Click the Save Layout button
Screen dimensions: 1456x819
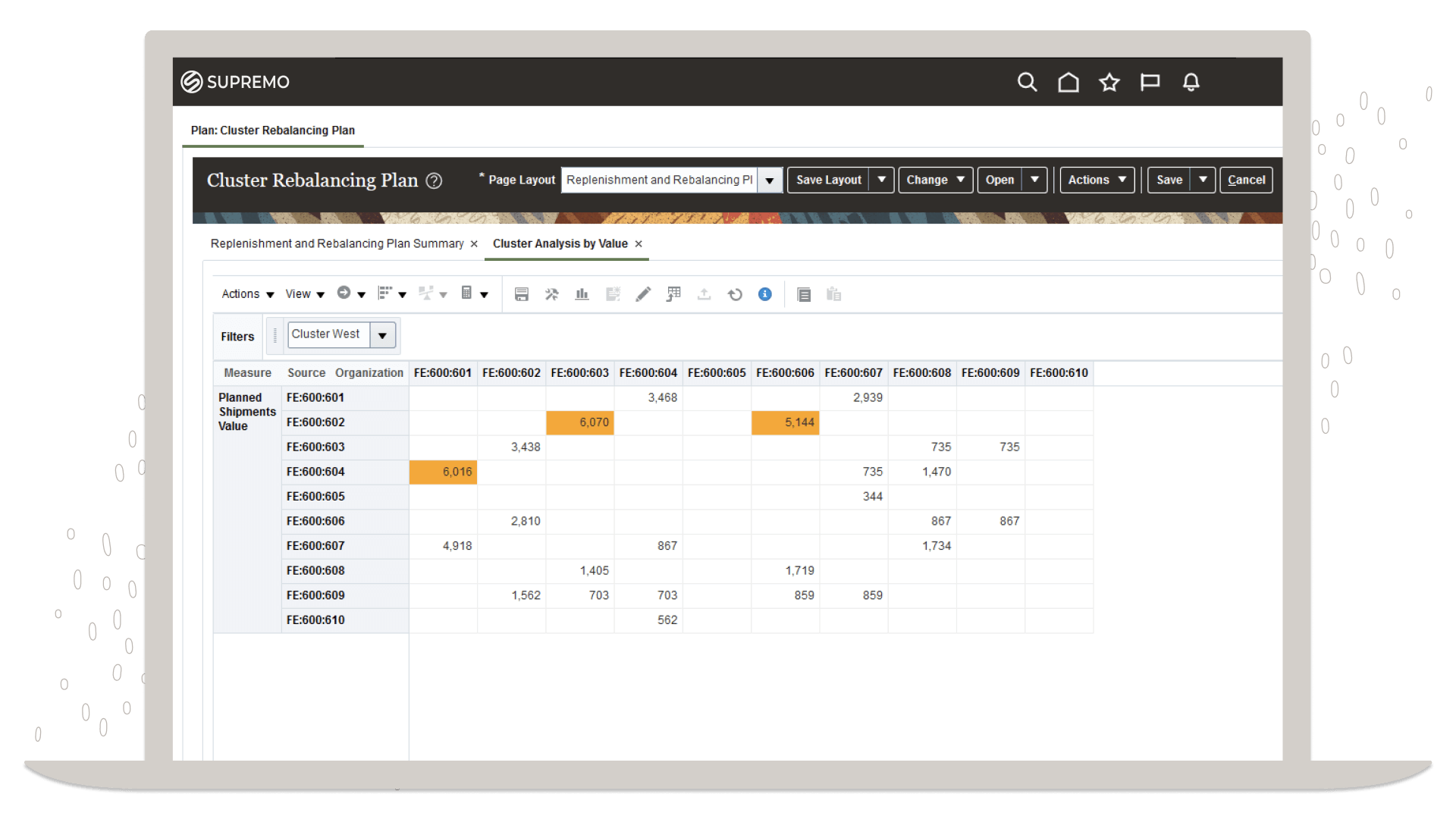click(828, 180)
